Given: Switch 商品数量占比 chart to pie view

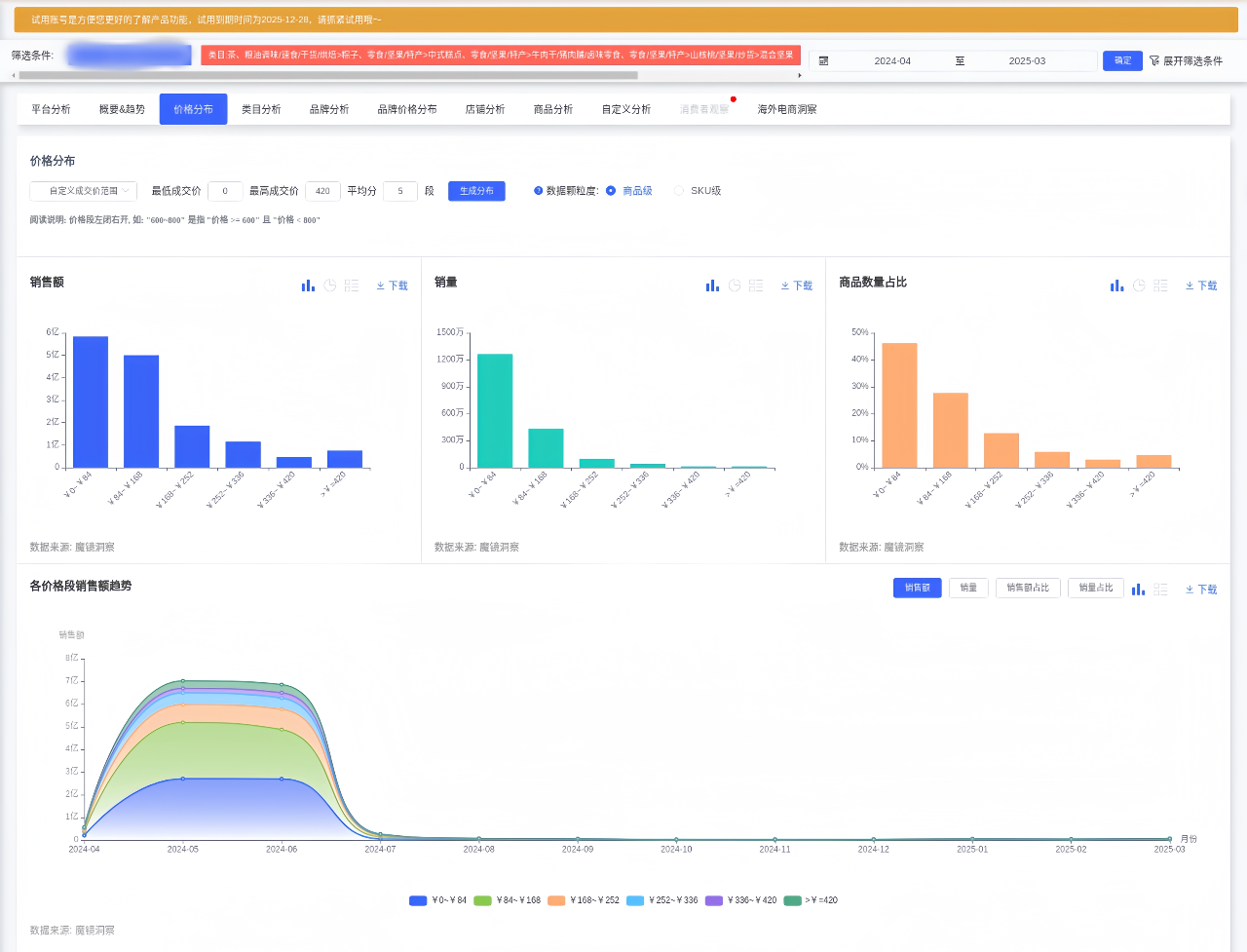Looking at the screenshot, I should pos(1139,286).
